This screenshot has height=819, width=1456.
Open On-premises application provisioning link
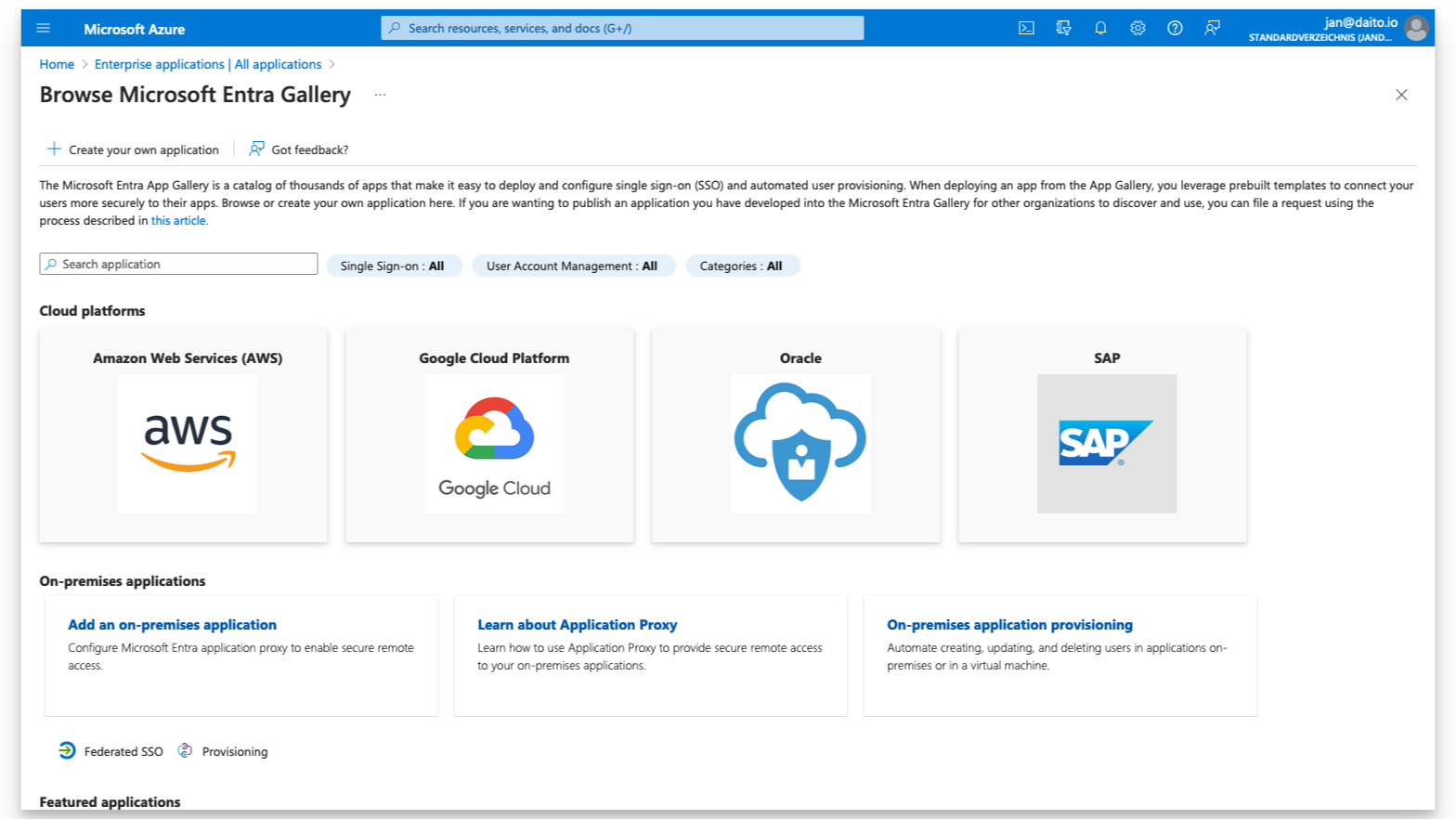coord(1009,625)
